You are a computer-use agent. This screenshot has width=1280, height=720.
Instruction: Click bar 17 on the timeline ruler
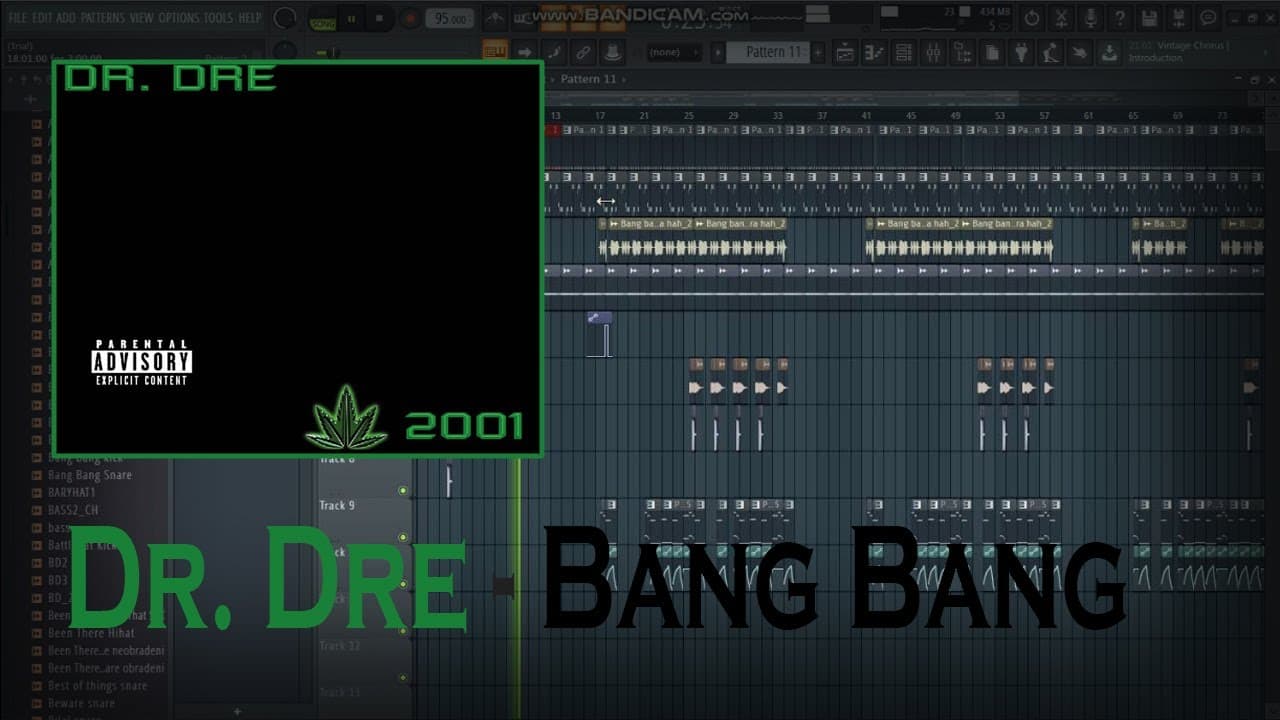[x=600, y=116]
